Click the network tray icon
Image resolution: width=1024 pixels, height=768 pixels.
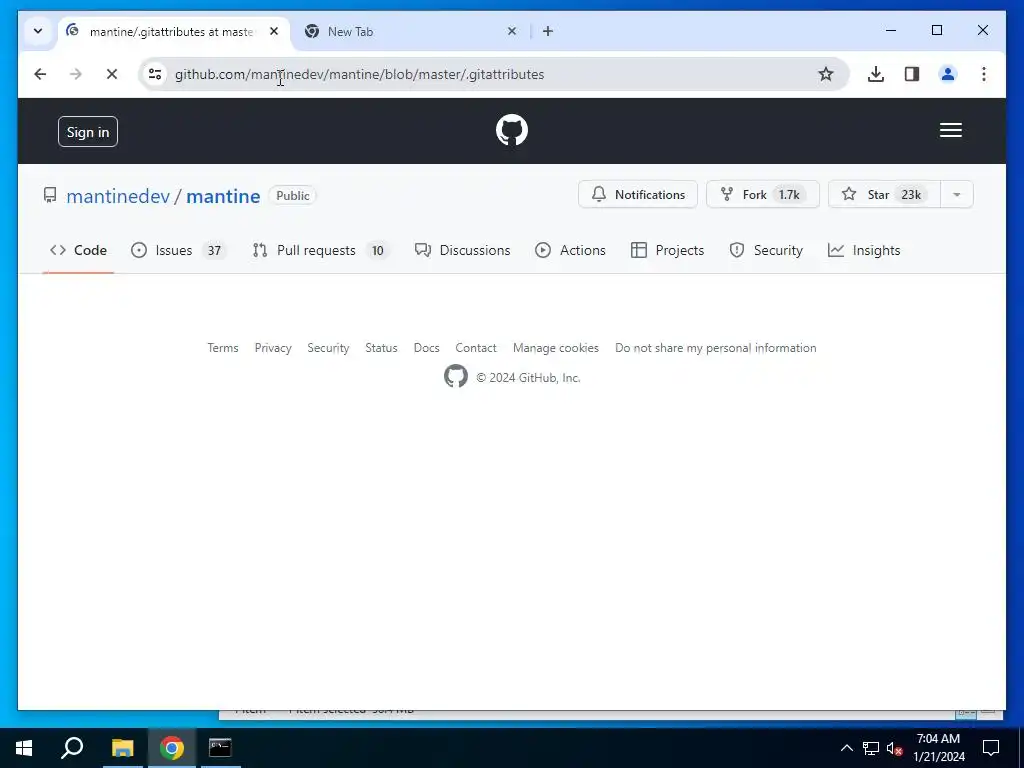click(x=871, y=748)
